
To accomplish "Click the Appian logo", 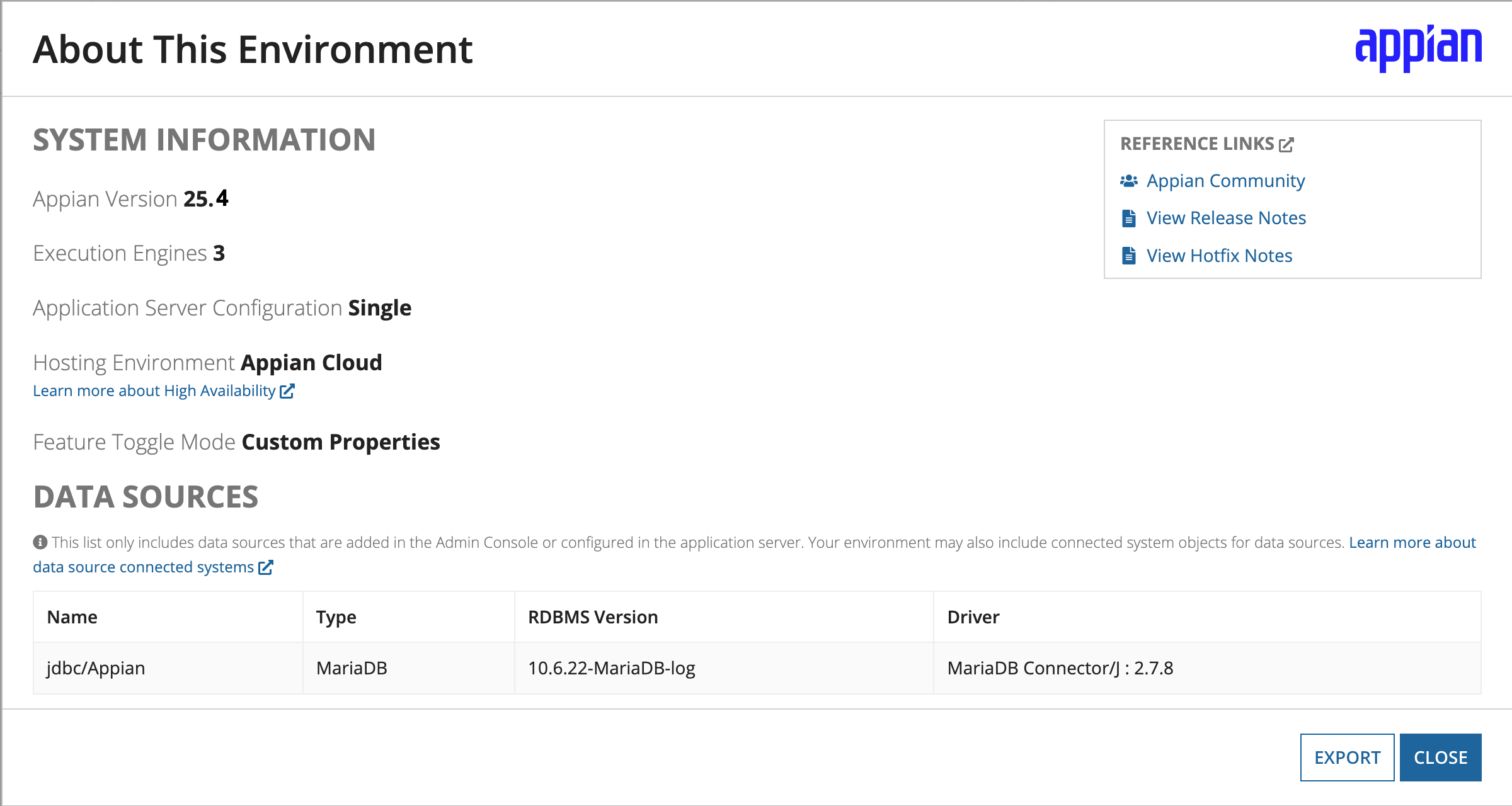I will [1418, 48].
